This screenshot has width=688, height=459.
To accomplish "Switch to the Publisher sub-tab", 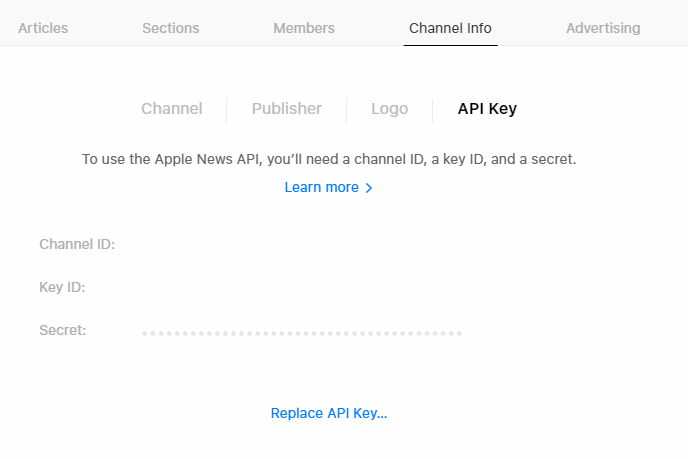I will (287, 108).
